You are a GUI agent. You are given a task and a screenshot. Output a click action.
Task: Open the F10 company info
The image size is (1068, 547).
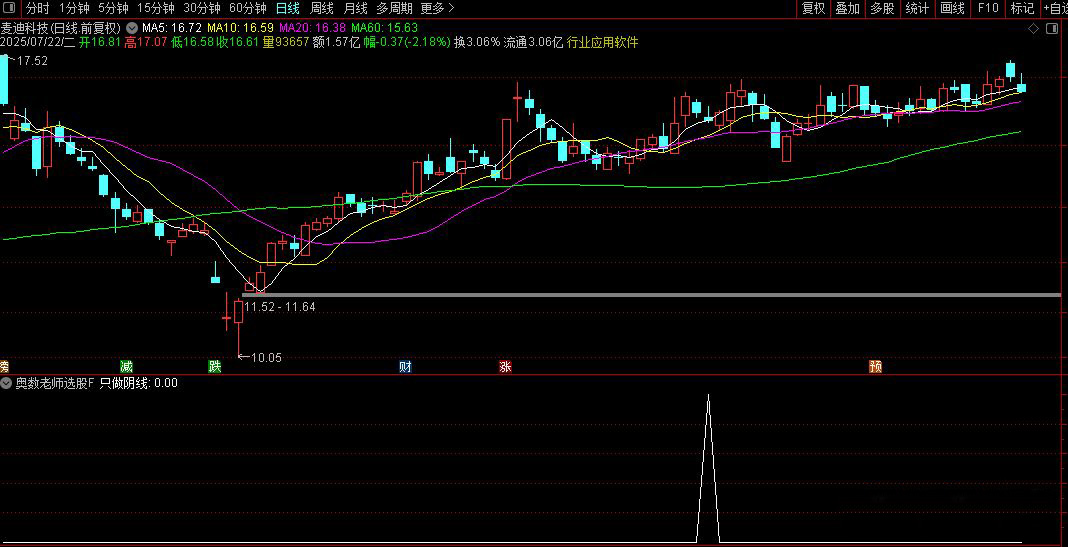pos(988,8)
